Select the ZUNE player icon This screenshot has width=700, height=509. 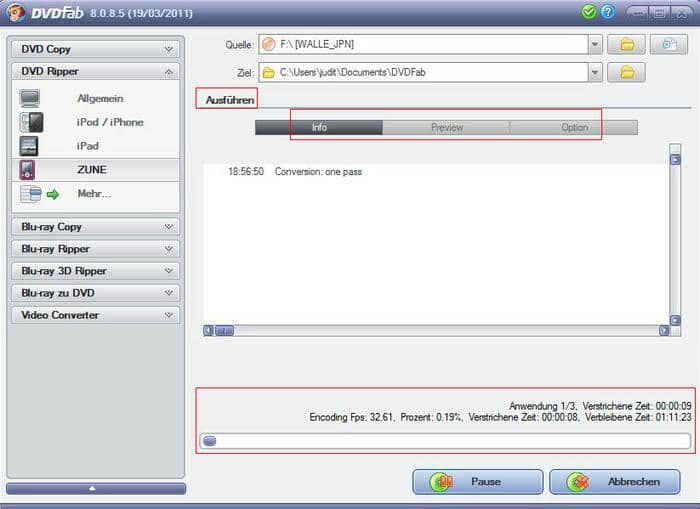point(27,170)
